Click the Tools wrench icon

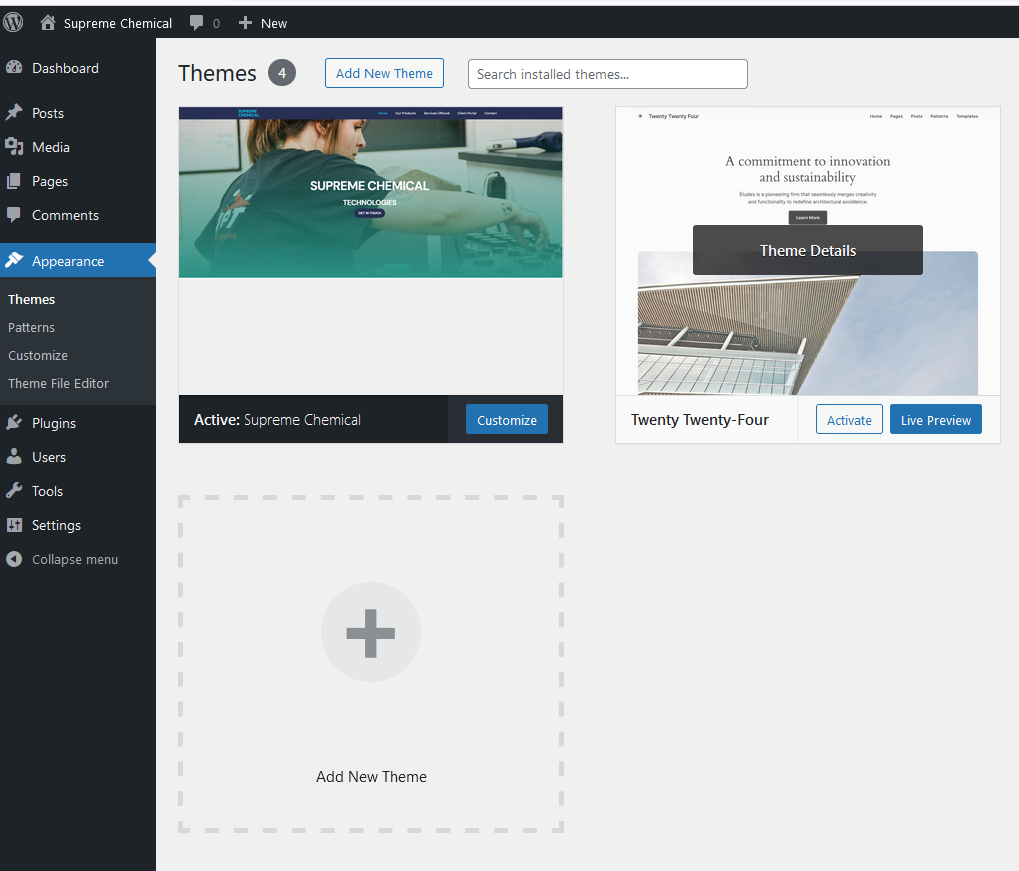tap(14, 491)
